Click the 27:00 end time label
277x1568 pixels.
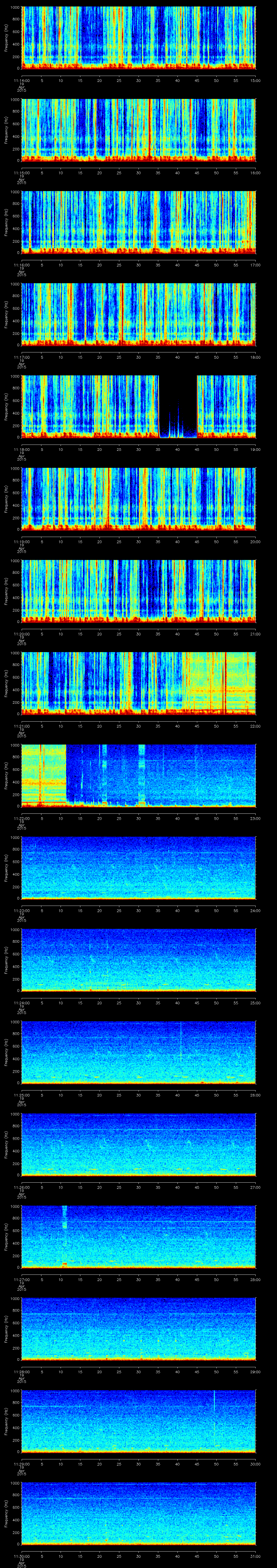(256, 1187)
